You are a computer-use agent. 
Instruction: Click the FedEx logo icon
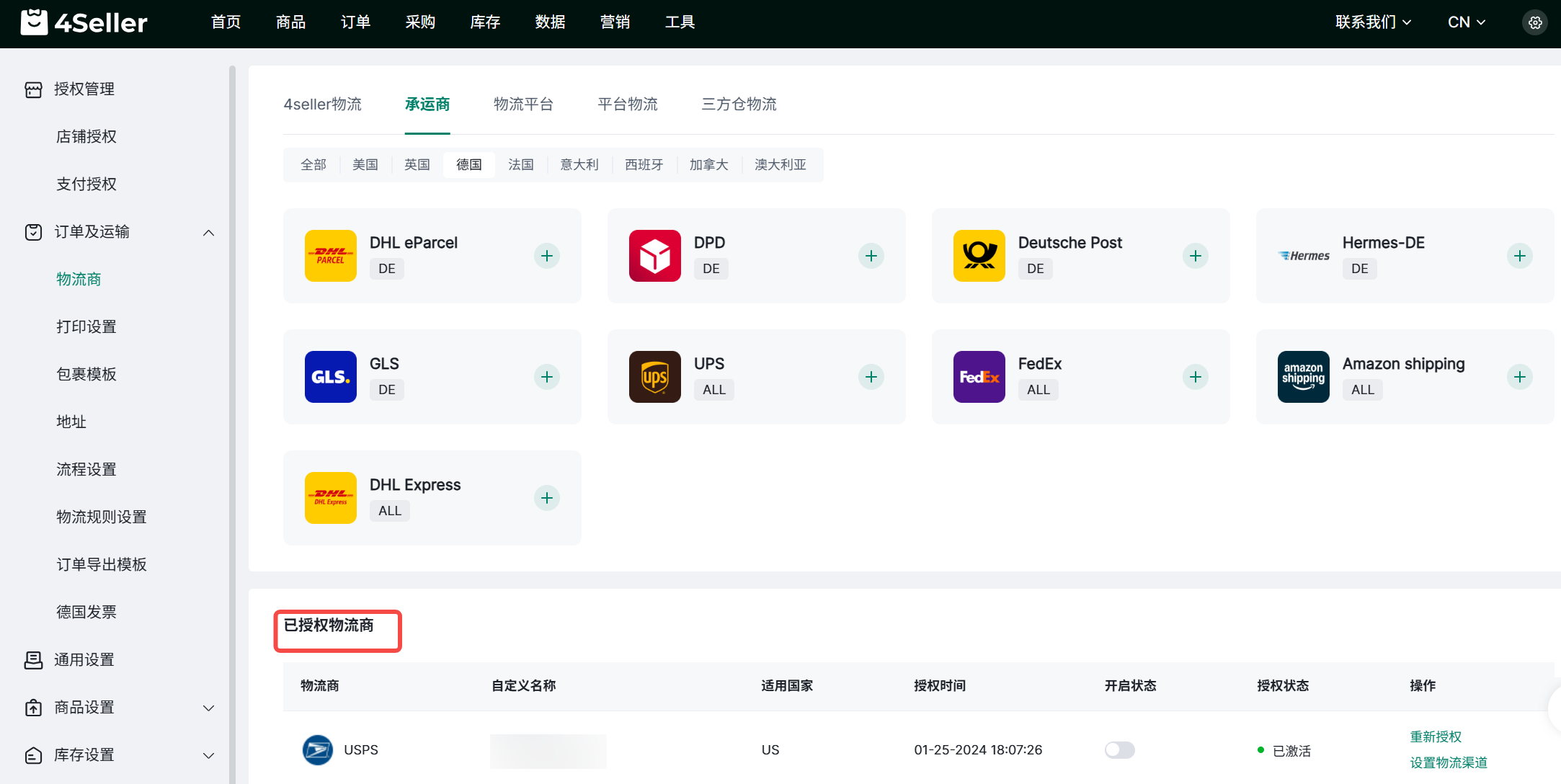(979, 377)
